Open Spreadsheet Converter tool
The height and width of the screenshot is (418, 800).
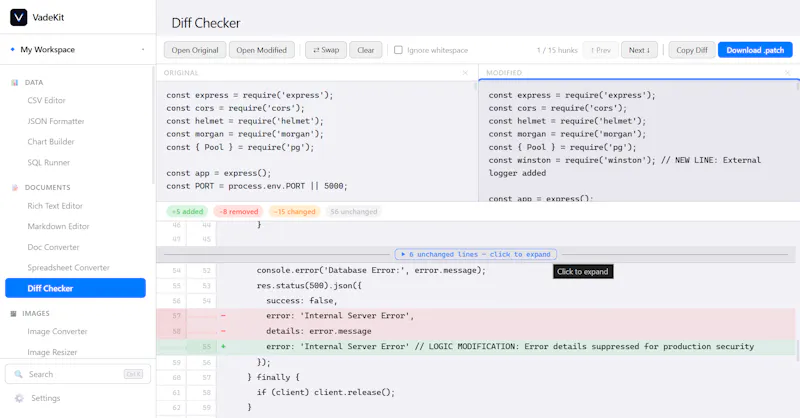coord(68,268)
